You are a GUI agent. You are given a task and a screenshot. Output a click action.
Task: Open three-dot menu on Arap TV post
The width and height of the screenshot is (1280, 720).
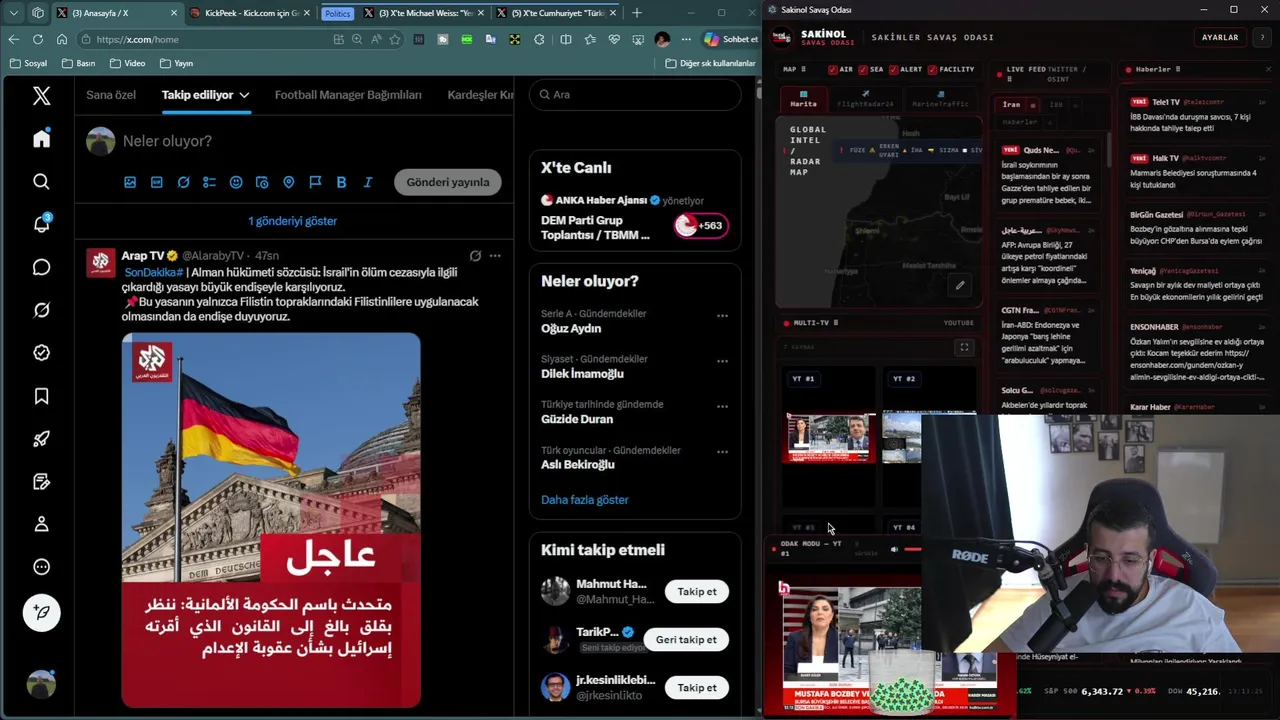[x=495, y=256]
